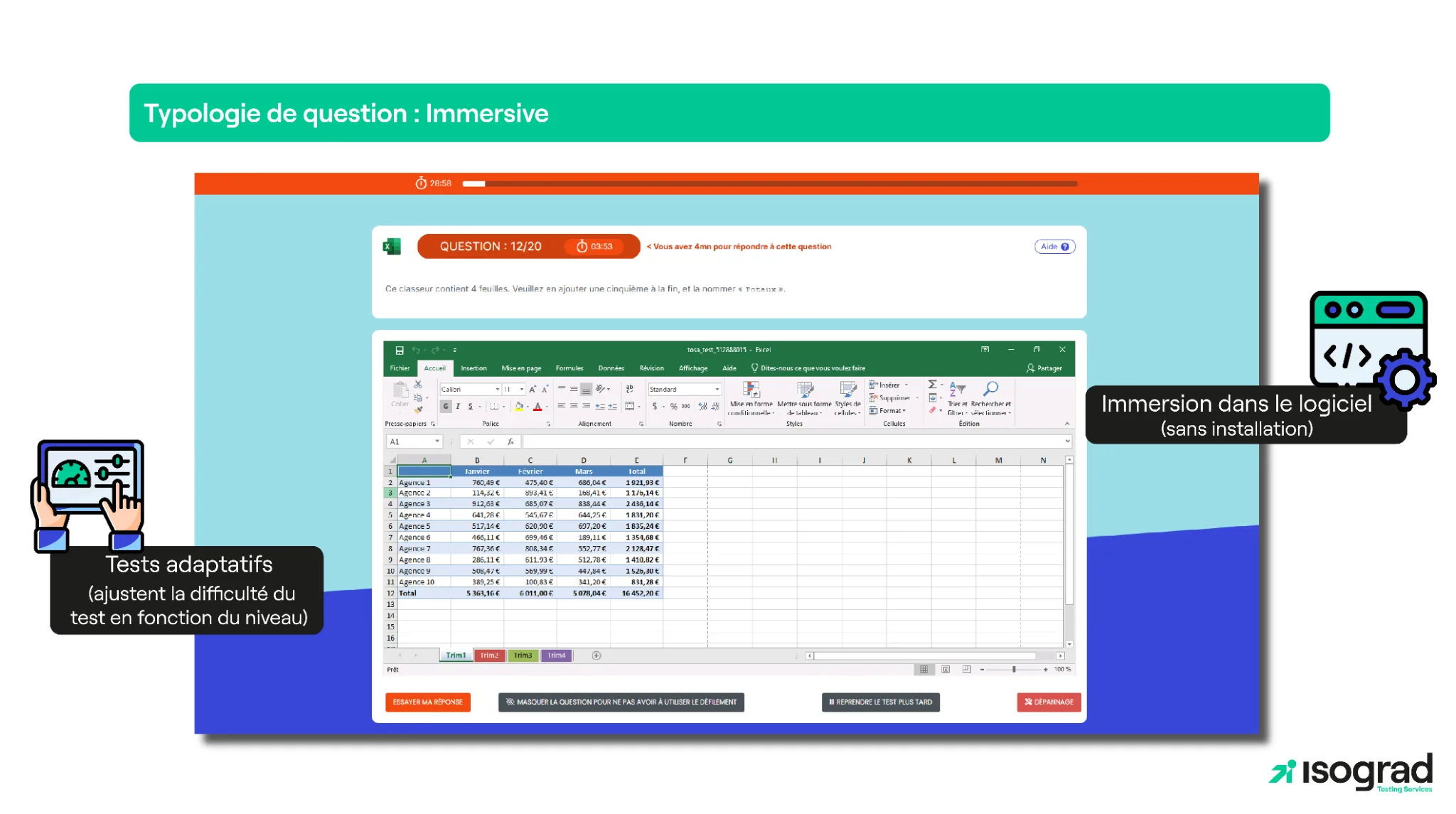Click the DÉPANNAGE button

pyautogui.click(x=1049, y=702)
